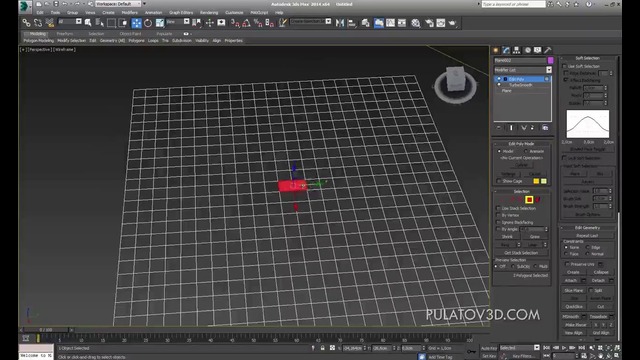The image size is (640, 360).
Task: Enable By Vertex checkbox
Action: click(498, 215)
